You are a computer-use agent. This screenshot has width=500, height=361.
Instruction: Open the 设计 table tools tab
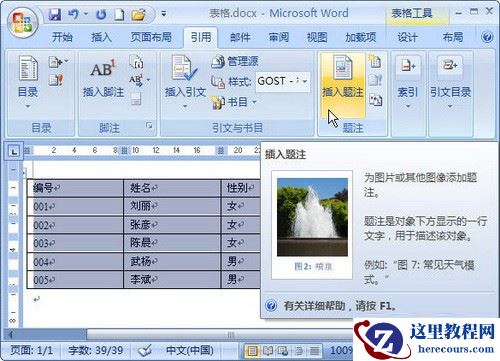tap(407, 37)
